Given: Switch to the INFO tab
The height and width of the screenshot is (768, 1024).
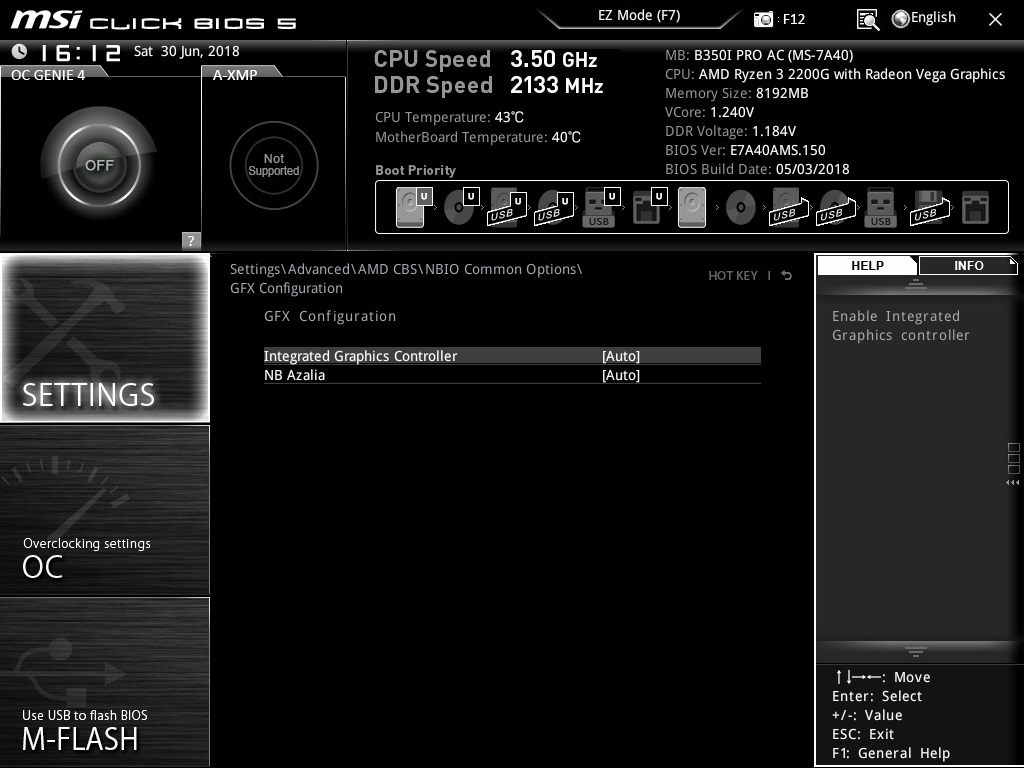Looking at the screenshot, I should click(x=968, y=265).
